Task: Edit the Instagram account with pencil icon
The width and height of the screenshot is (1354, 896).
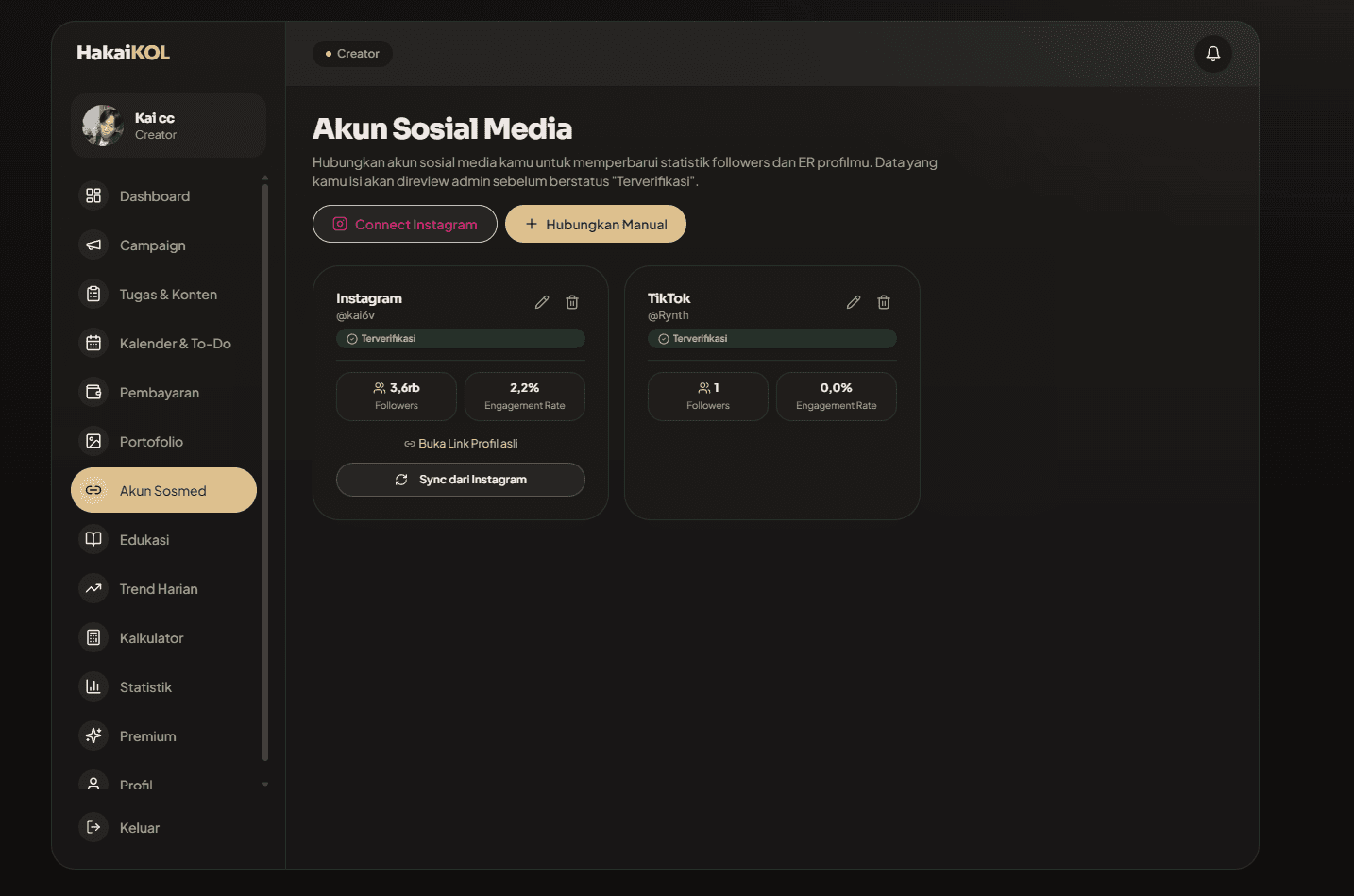Action: click(x=542, y=302)
